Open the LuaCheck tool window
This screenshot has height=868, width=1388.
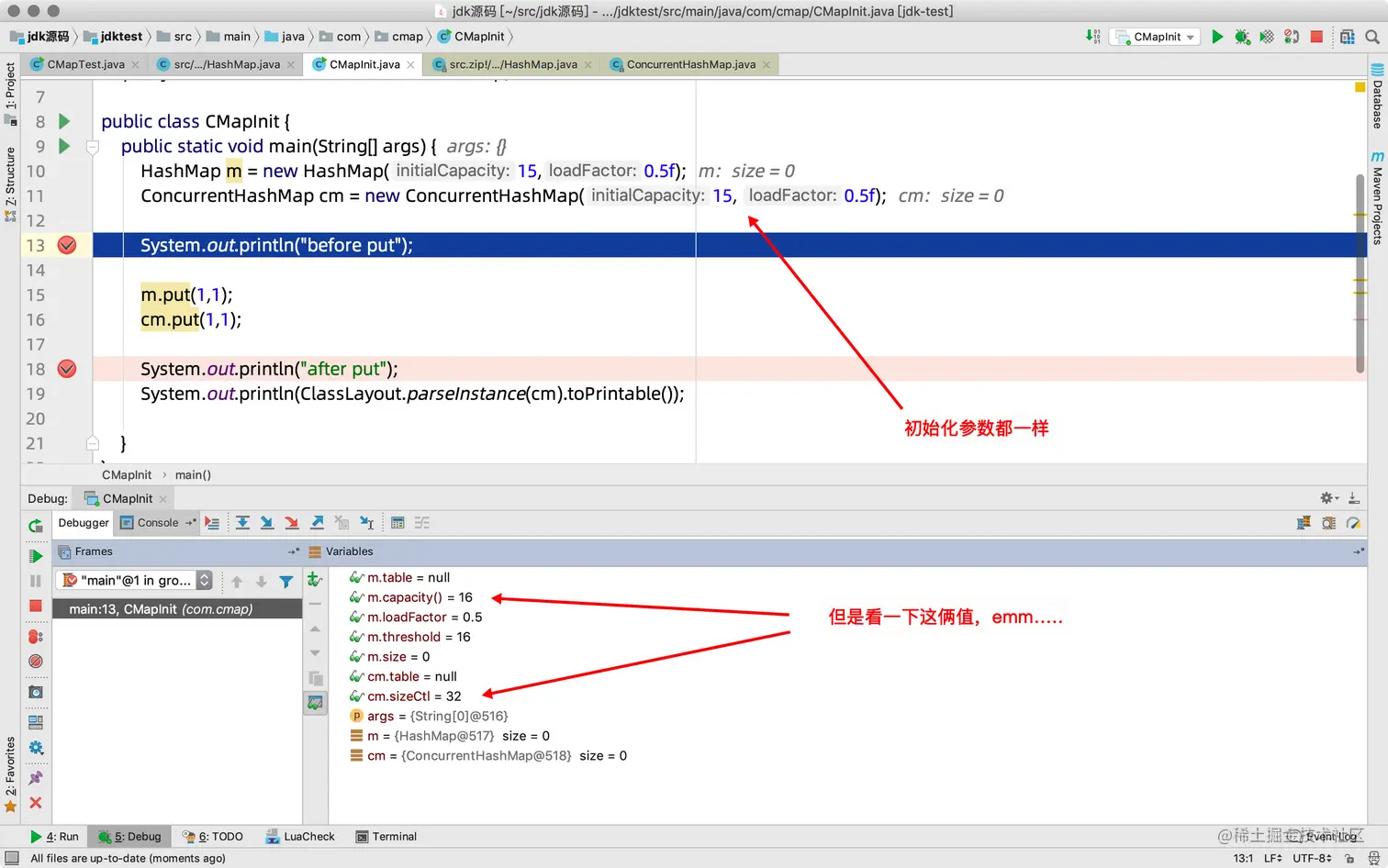[x=300, y=837]
